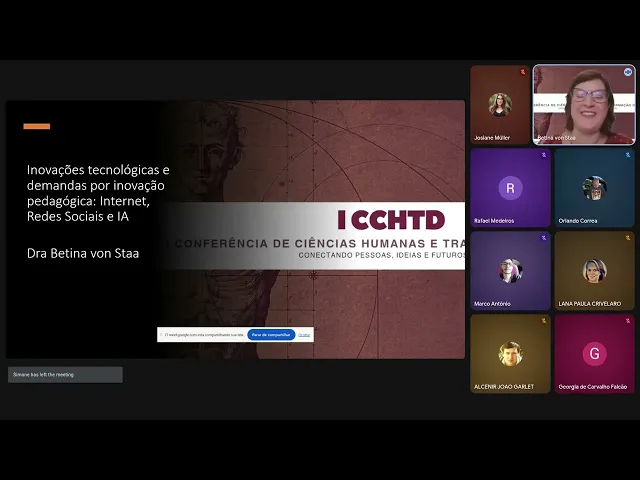Click the name label 'ALCENIR JOAO GARLET'
This screenshot has width=640, height=480.
504,387
